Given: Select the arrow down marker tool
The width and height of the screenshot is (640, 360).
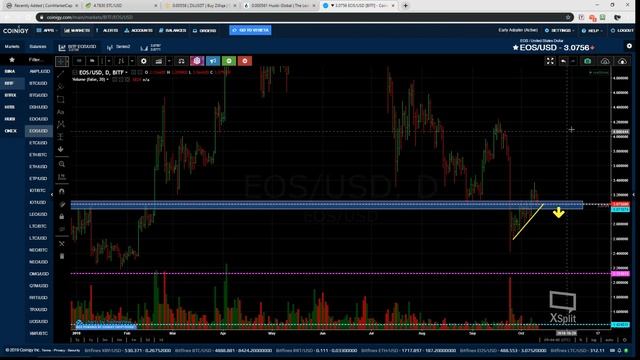Looking at the screenshot, I should 61,149.
